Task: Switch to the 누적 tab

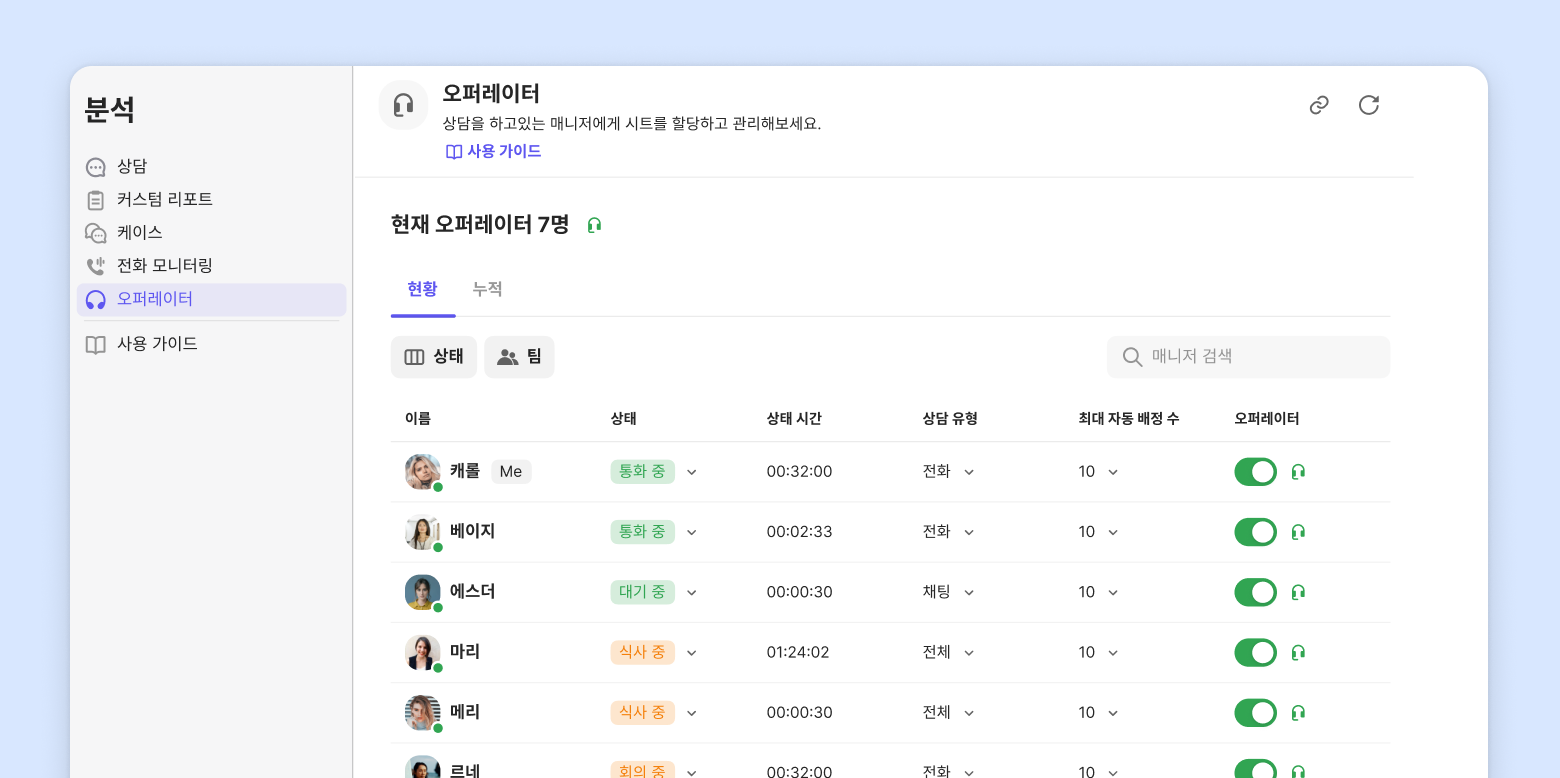Action: coord(487,289)
